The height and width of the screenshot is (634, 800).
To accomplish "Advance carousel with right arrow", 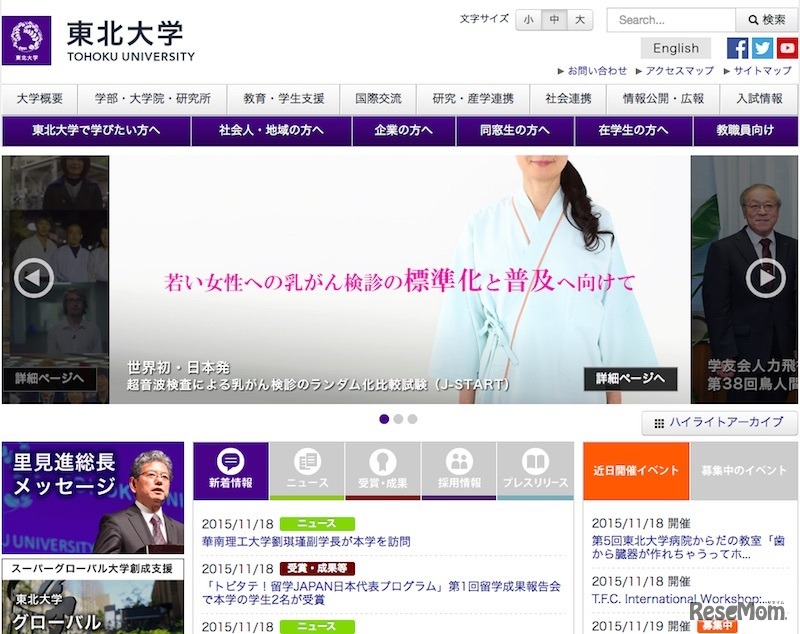I will 765,278.
